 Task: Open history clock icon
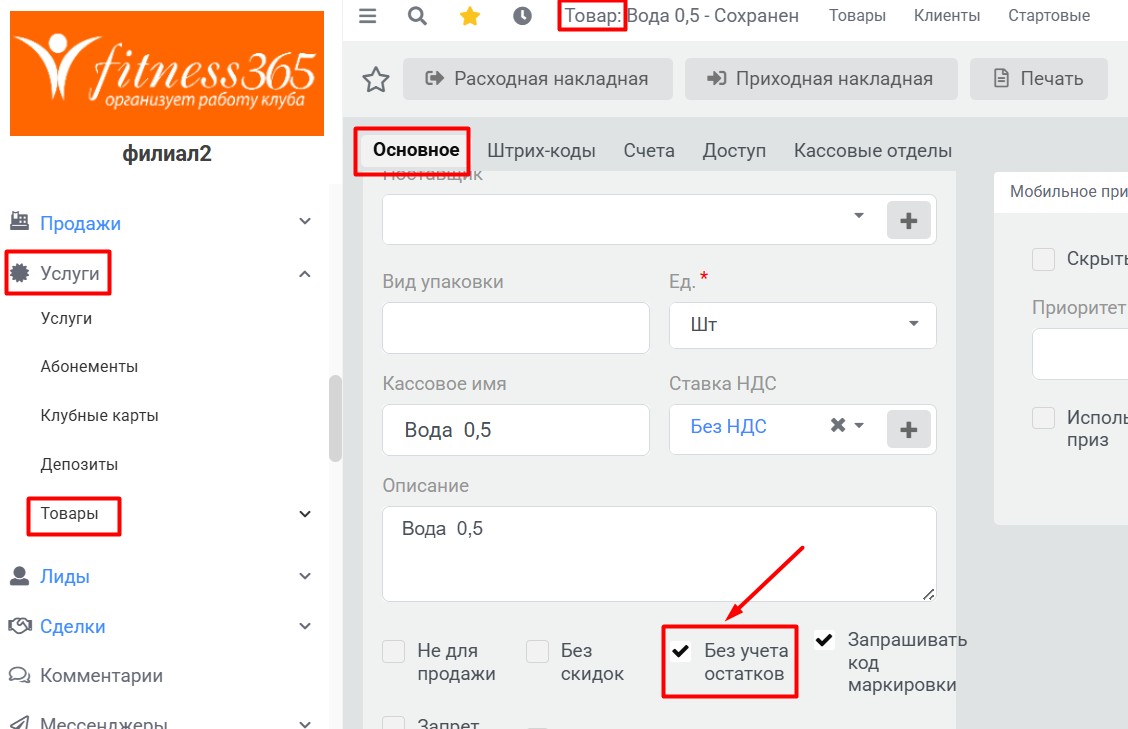(522, 16)
